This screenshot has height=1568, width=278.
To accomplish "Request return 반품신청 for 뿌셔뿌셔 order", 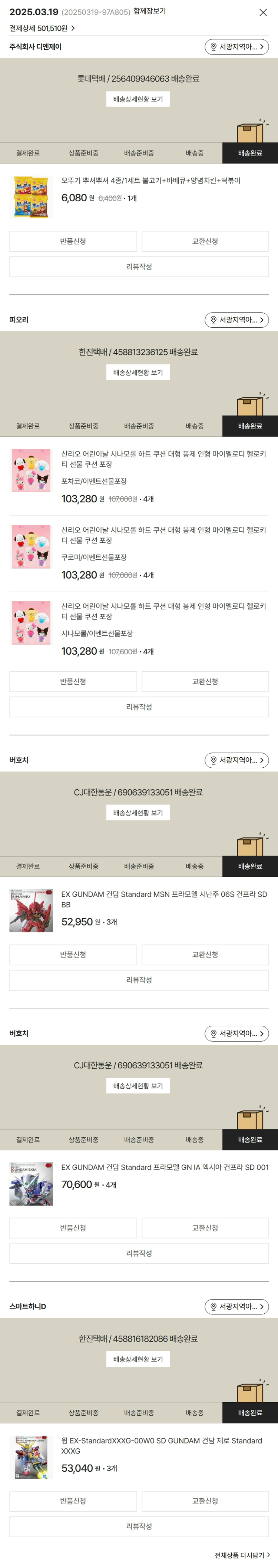I will (x=73, y=241).
